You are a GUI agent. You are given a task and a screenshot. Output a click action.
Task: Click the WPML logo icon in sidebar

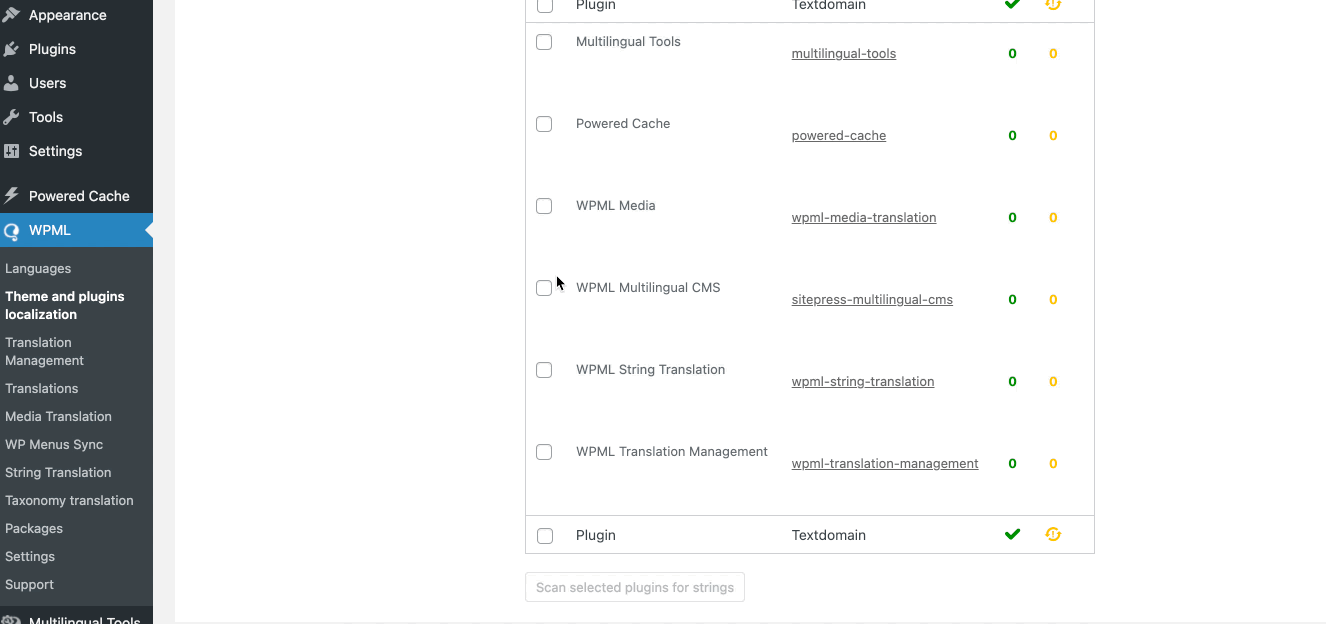[11, 230]
